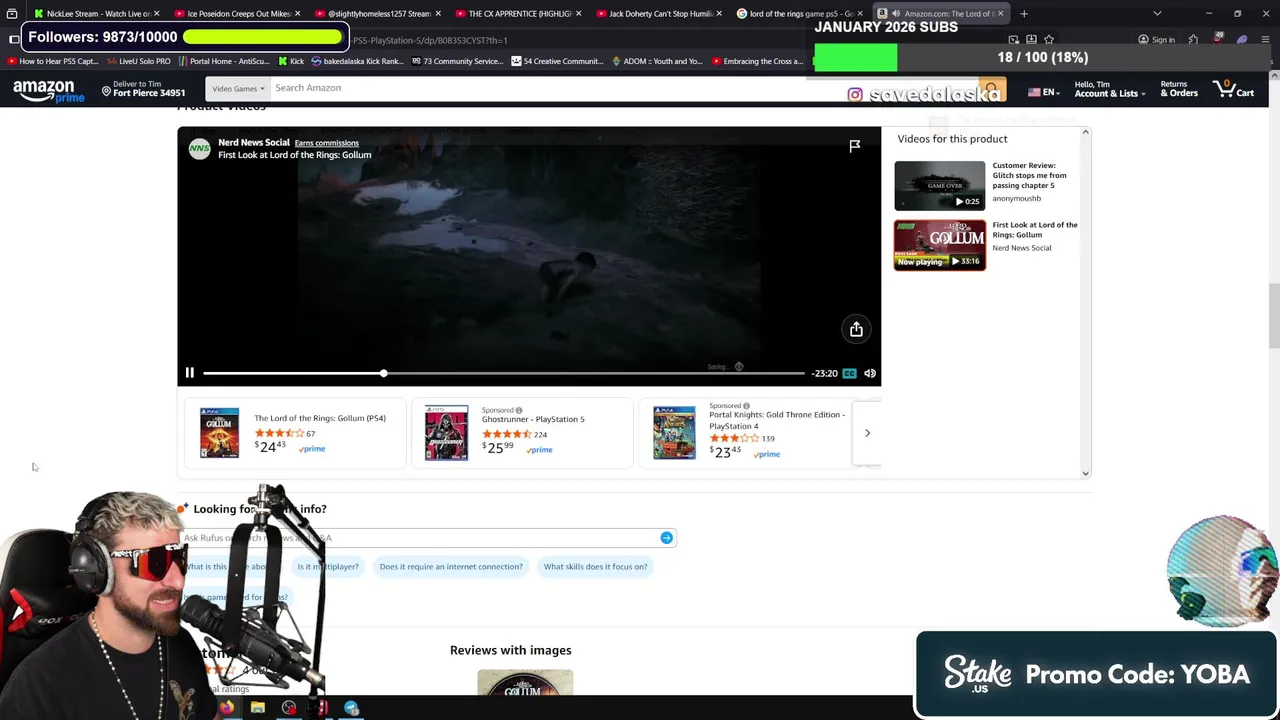Open the 73 Community Service bookmark

click(x=456, y=61)
